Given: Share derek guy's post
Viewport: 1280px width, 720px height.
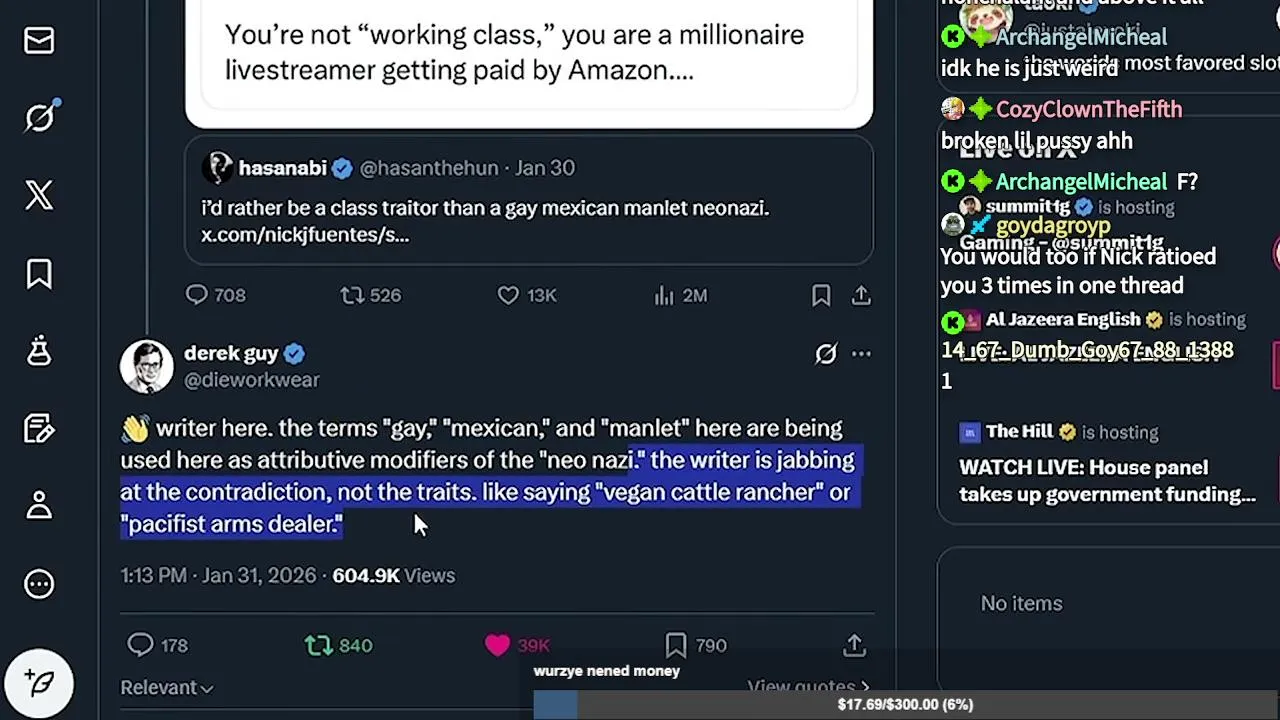Looking at the screenshot, I should tap(854, 645).
